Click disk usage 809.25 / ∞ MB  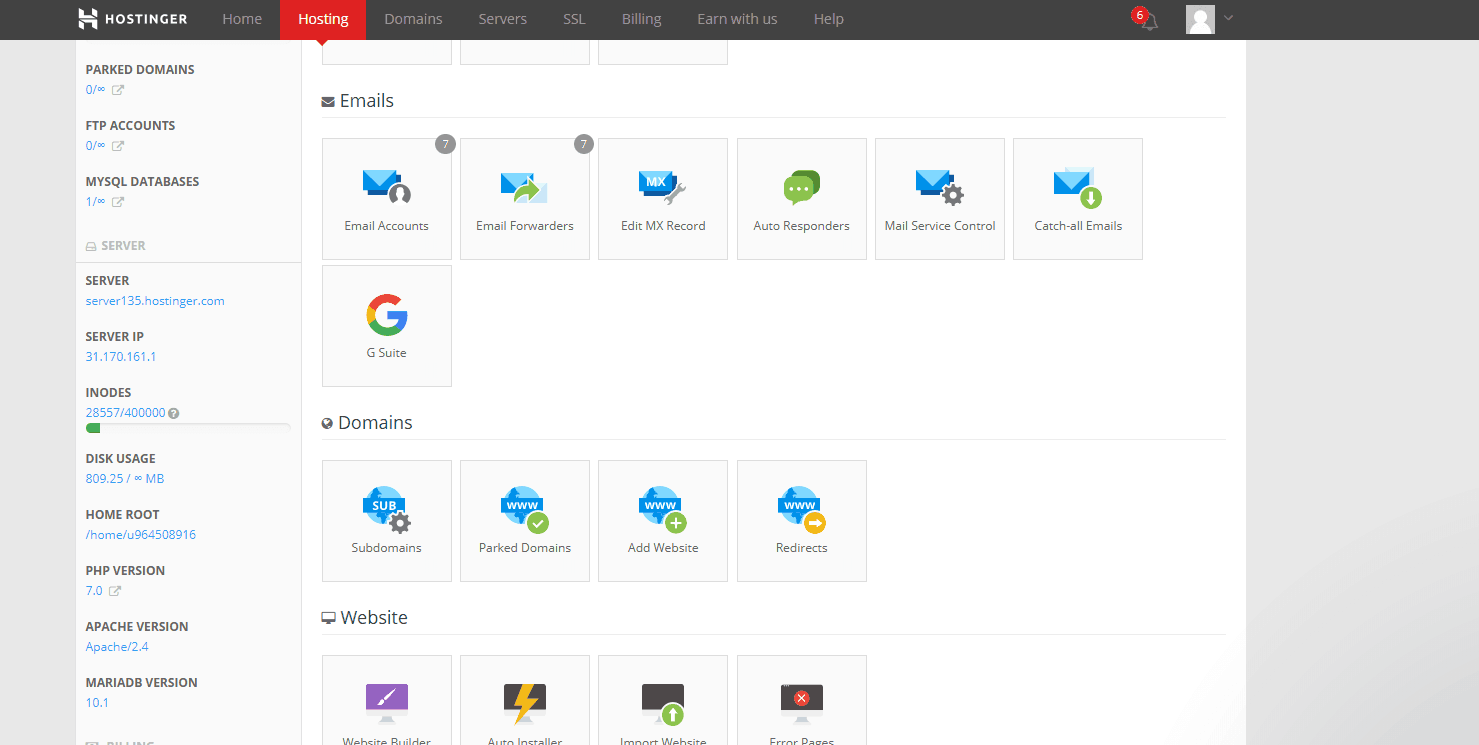point(125,479)
